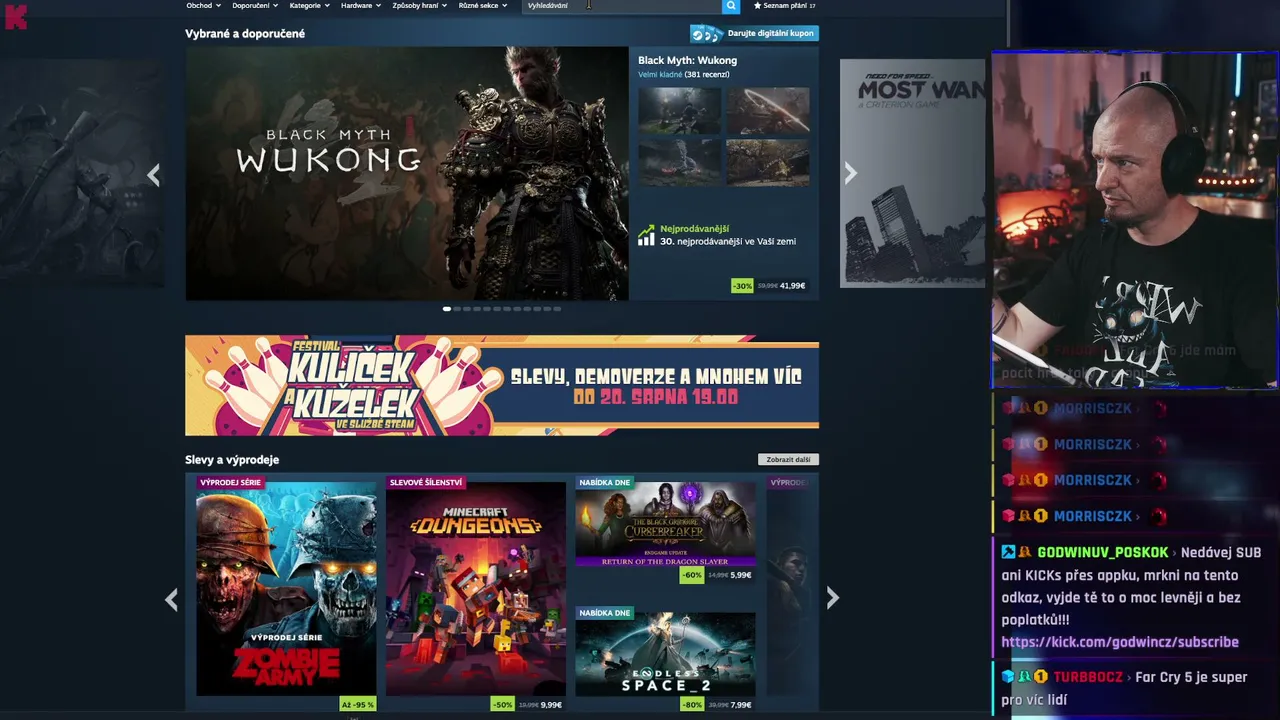Screen dimensions: 1280x720
Task: Click the blue cube badge next to TURBBOCZ
Action: 1009,677
